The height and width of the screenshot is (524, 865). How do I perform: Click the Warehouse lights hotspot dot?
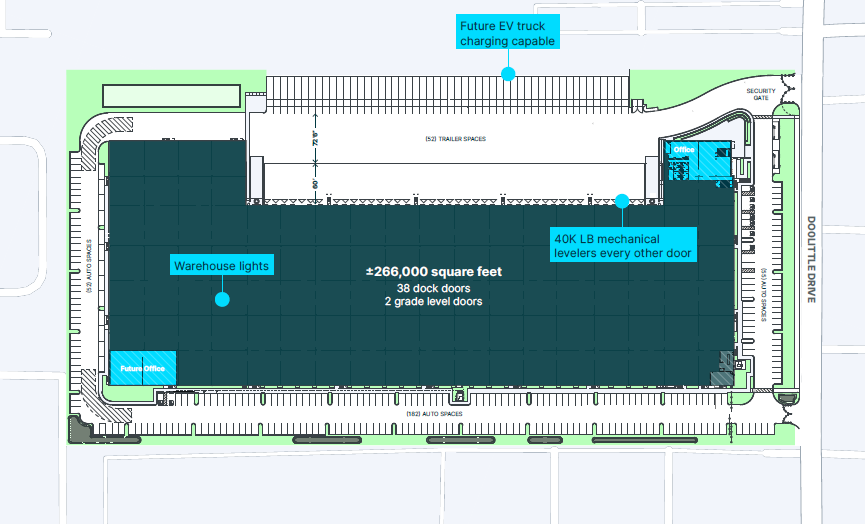click(222, 299)
